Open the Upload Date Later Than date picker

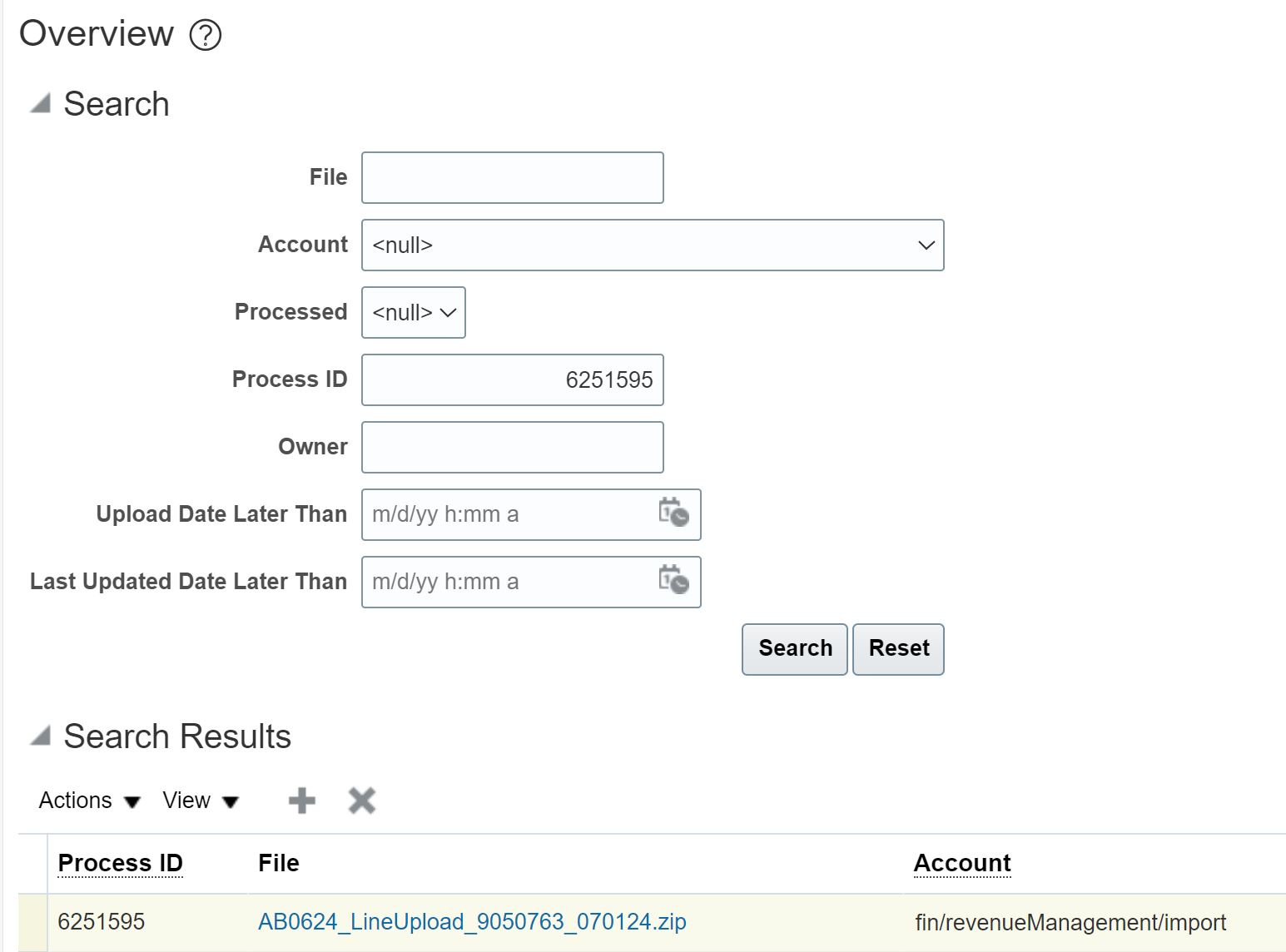pyautogui.click(x=675, y=514)
